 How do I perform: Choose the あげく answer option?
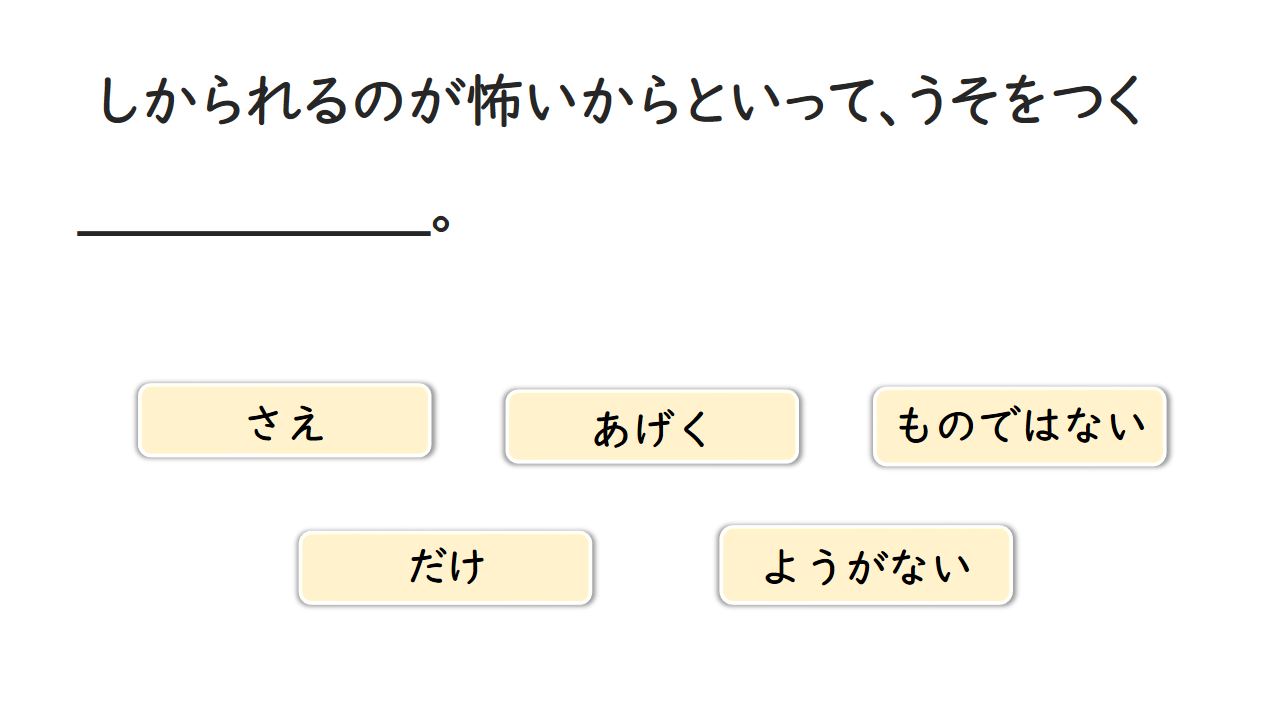pos(652,427)
